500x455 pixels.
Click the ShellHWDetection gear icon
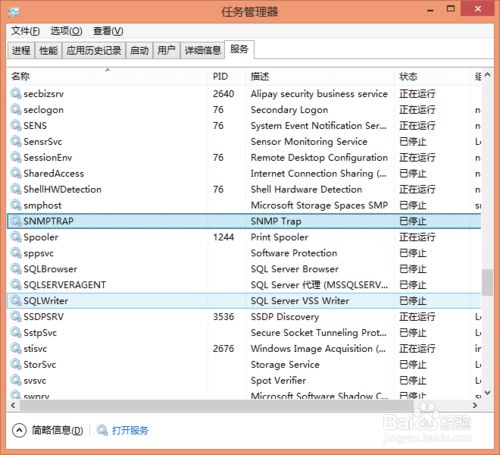pyautogui.click(x=15, y=189)
